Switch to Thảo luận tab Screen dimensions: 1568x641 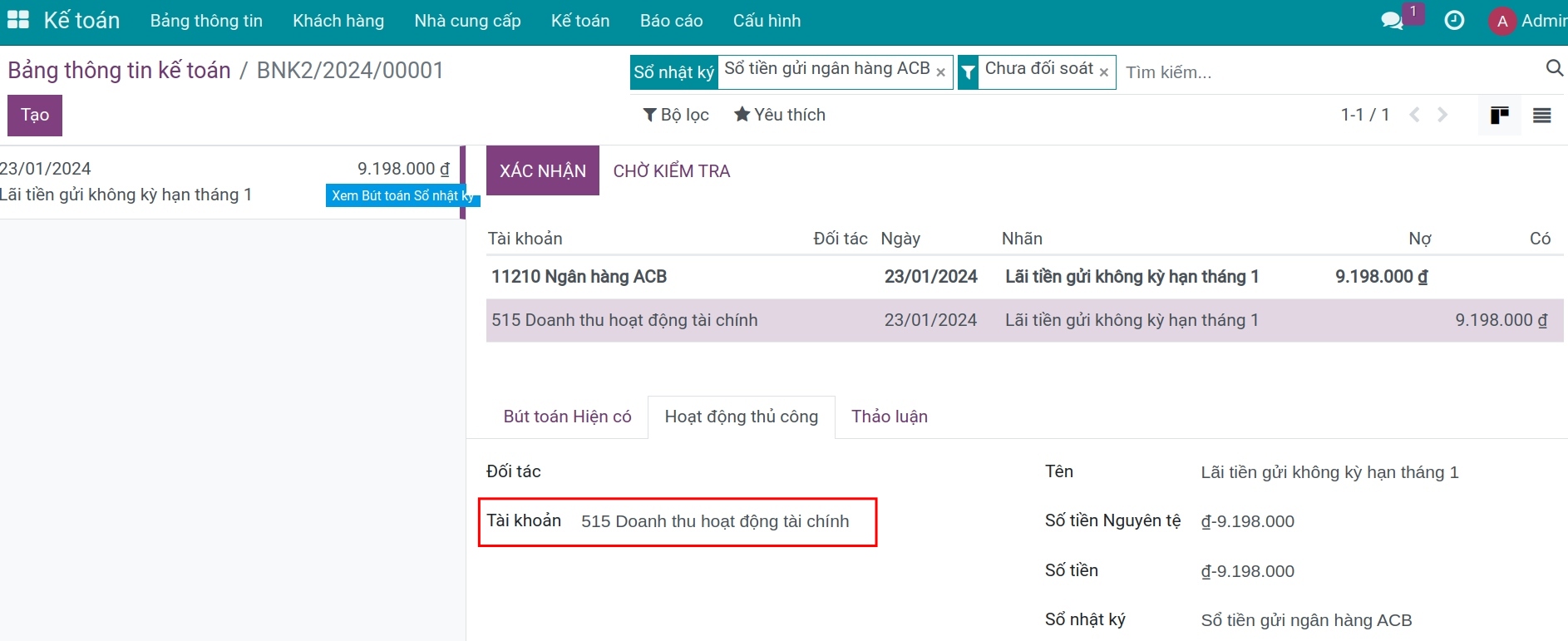click(x=889, y=417)
